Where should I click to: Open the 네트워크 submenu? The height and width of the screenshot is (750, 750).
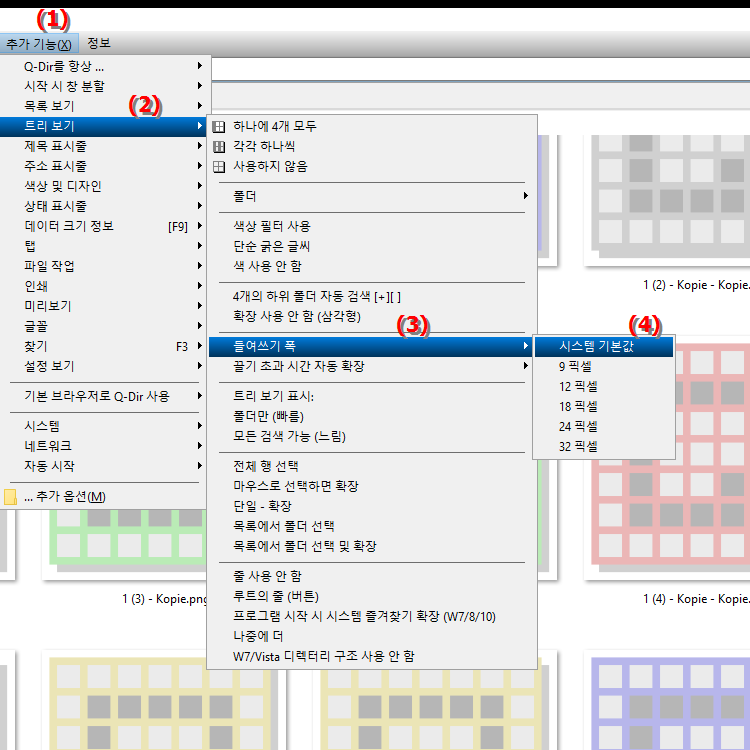pyautogui.click(x=103, y=446)
